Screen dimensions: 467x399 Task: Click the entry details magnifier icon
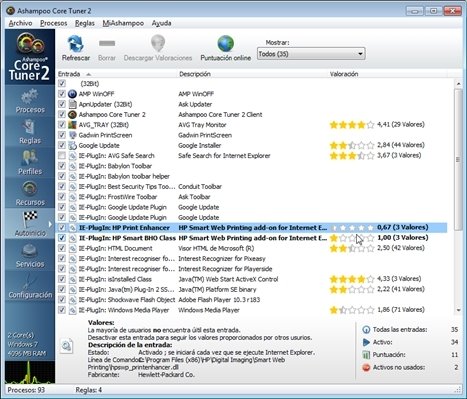(x=67, y=346)
